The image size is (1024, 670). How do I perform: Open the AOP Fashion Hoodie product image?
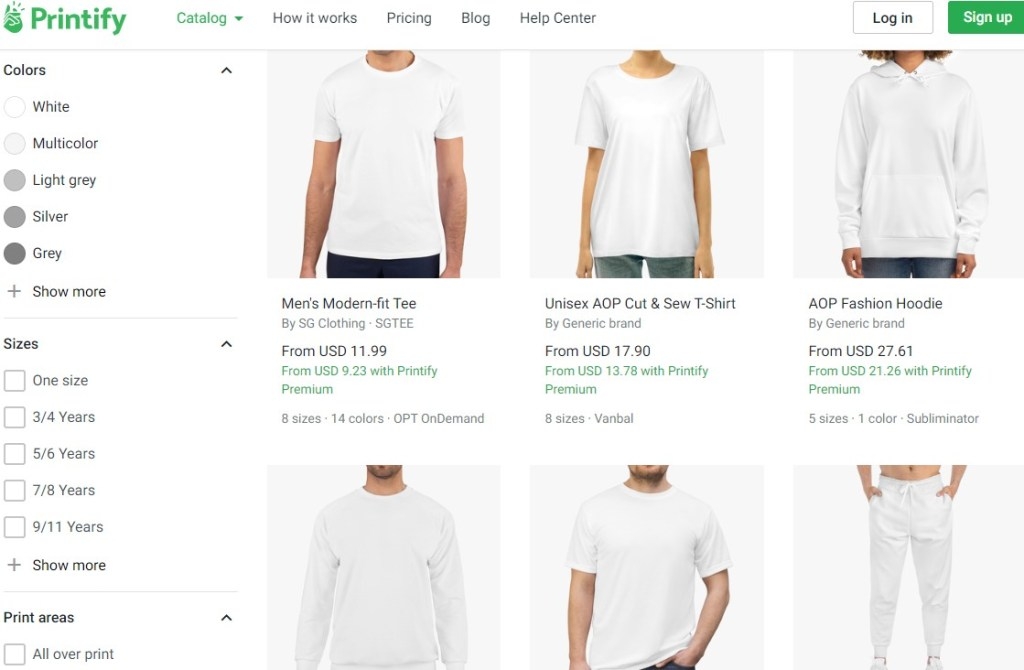(x=909, y=165)
